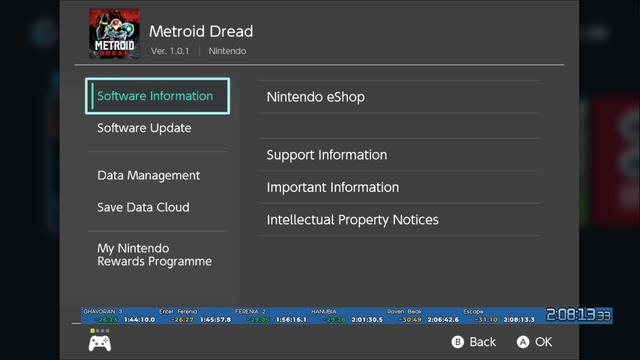The image size is (640, 360).
Task: Open Save Data Cloud settings
Action: click(x=143, y=207)
